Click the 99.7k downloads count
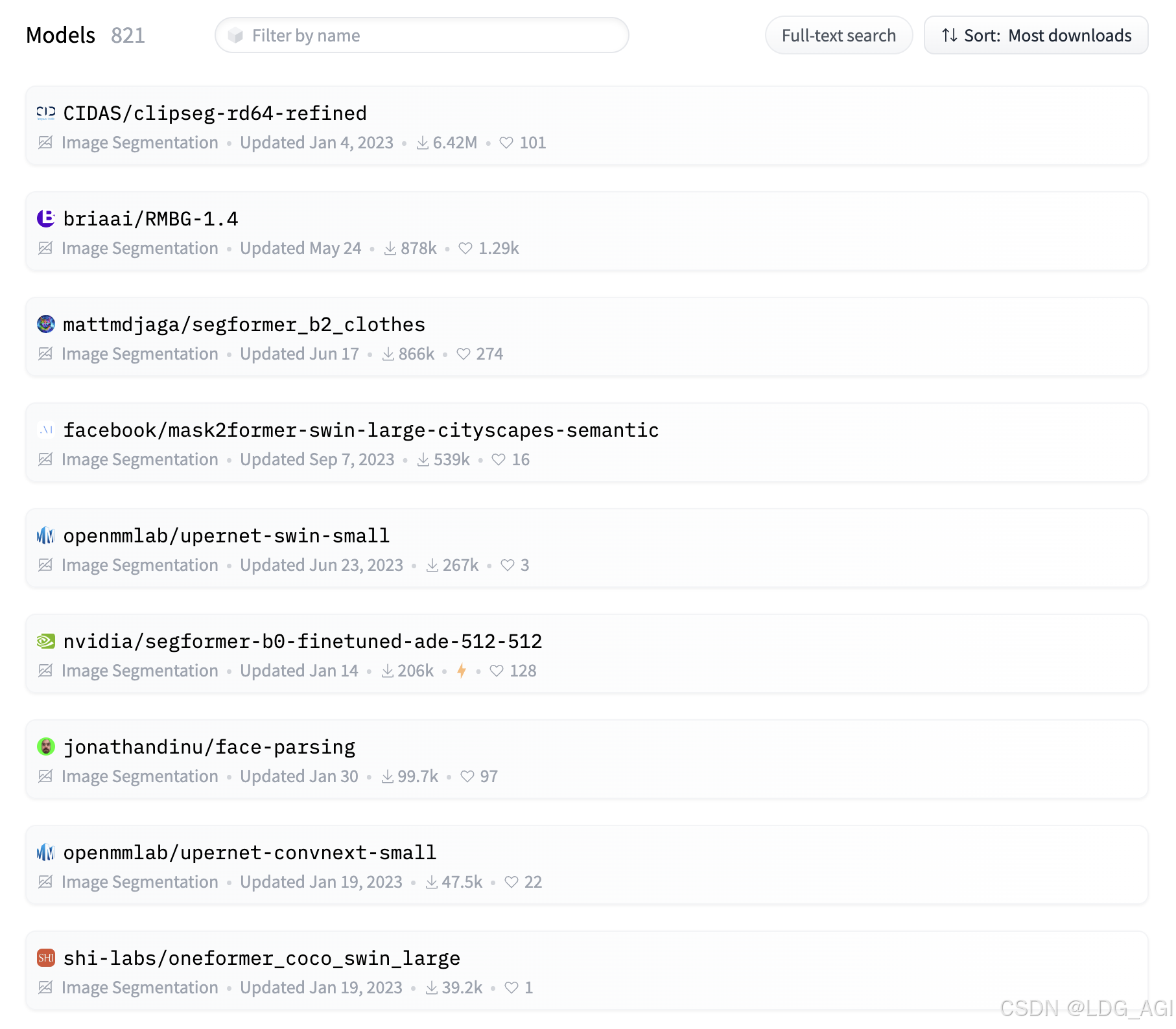 (x=417, y=776)
